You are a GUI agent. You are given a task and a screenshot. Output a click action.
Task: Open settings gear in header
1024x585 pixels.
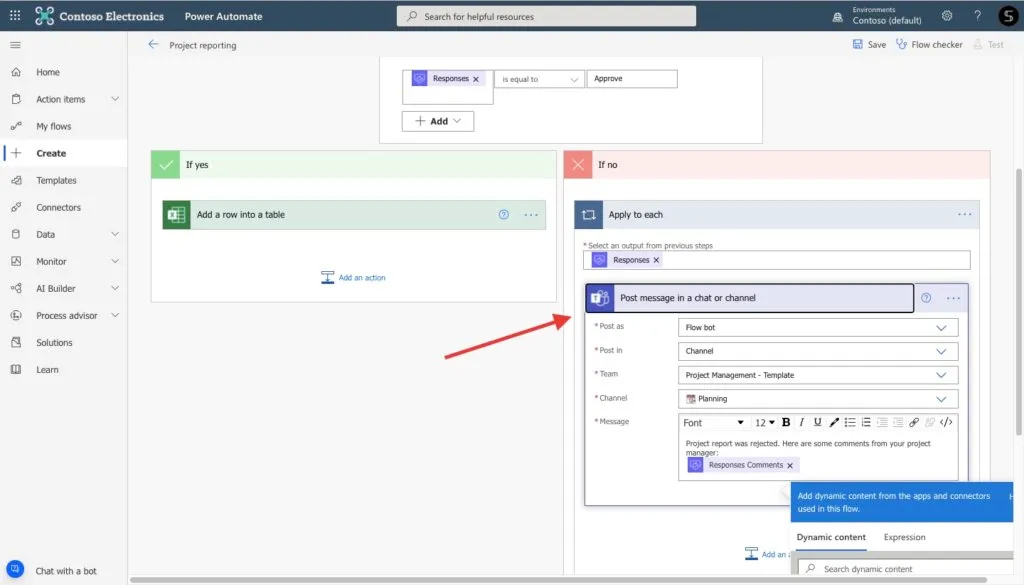[947, 16]
